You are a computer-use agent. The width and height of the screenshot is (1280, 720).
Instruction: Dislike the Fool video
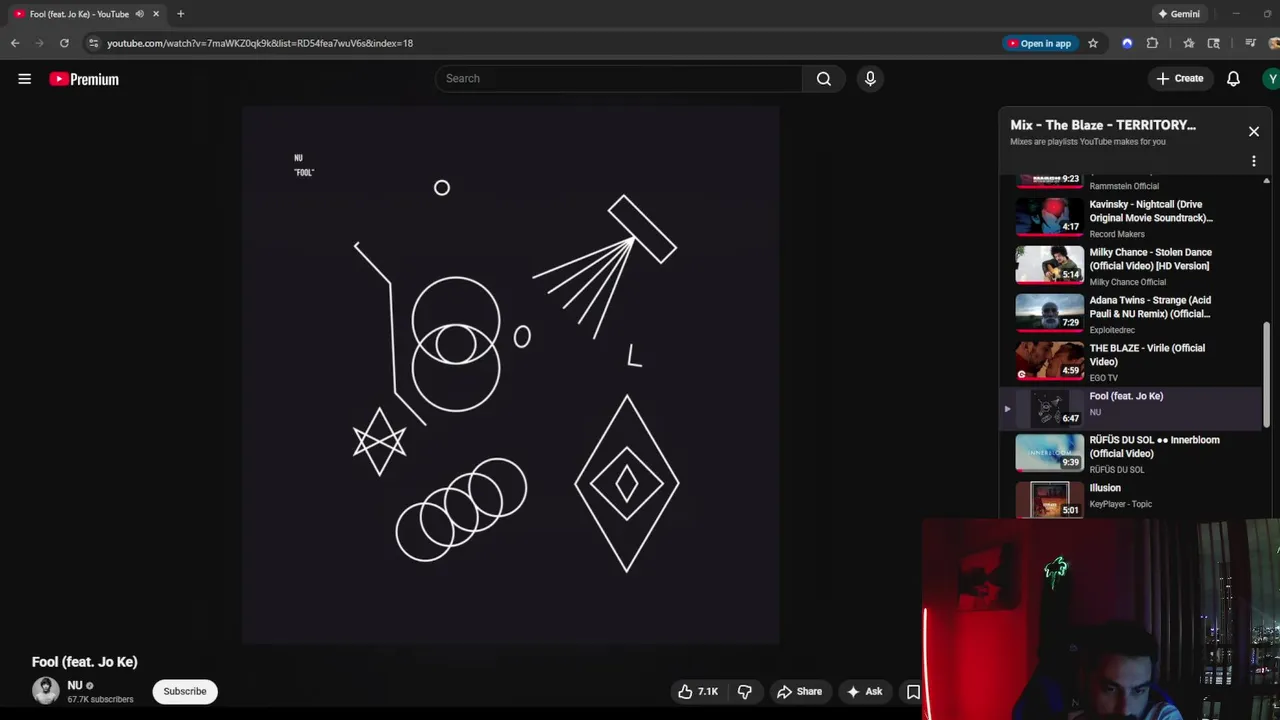tap(745, 691)
